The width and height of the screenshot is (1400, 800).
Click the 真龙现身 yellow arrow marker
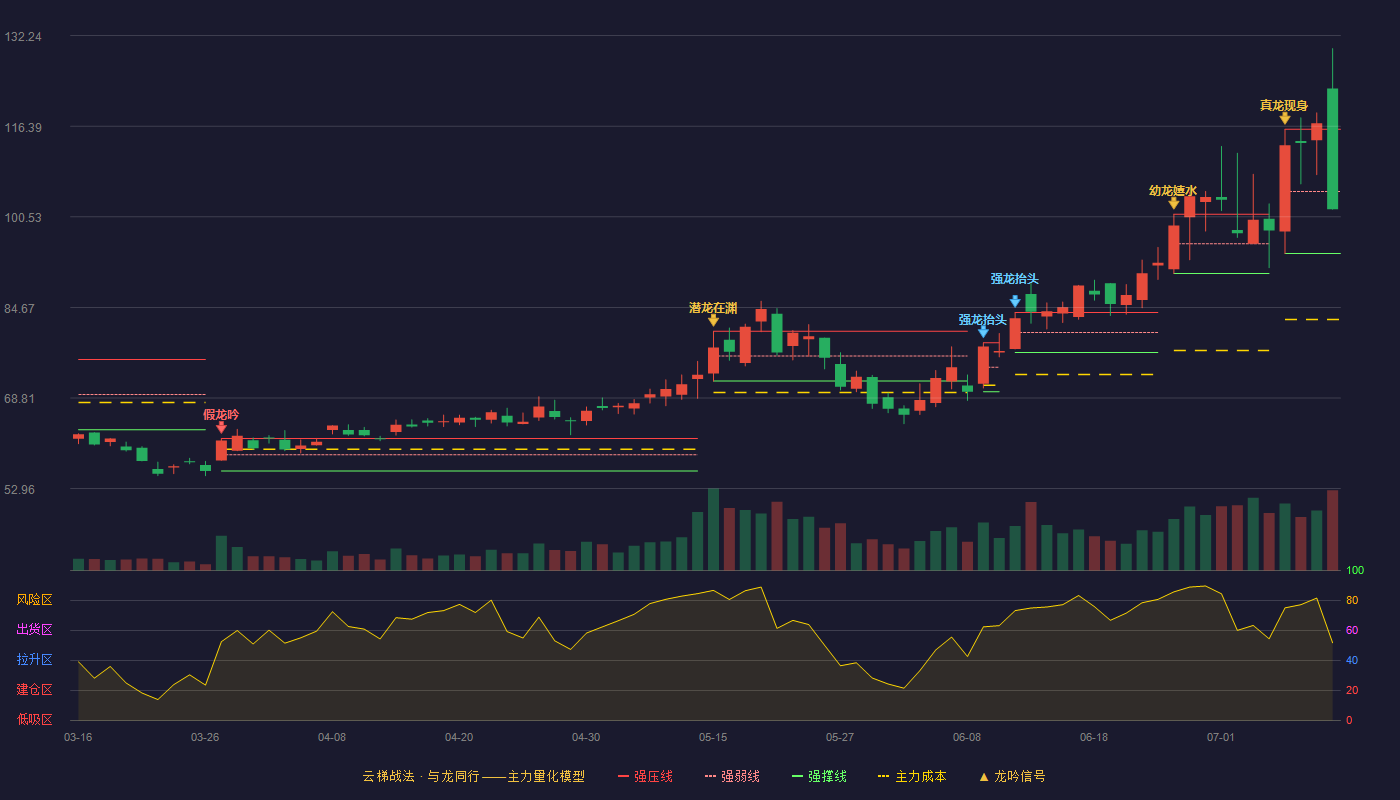pyautogui.click(x=1284, y=119)
